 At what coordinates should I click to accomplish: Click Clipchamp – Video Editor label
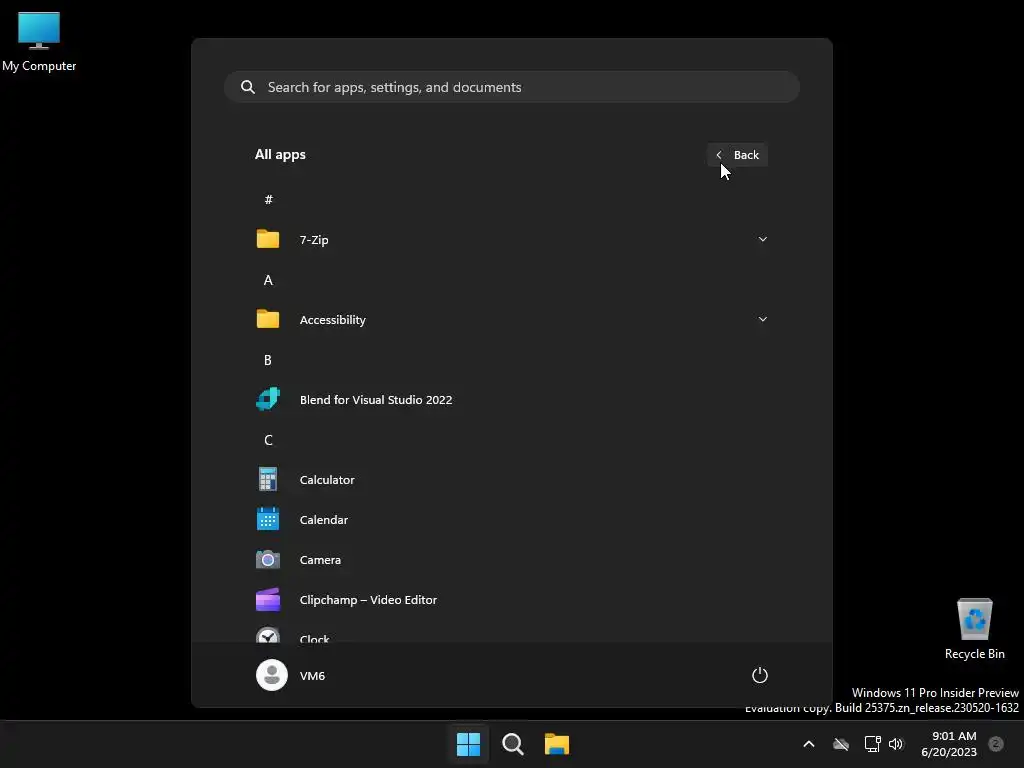click(368, 600)
